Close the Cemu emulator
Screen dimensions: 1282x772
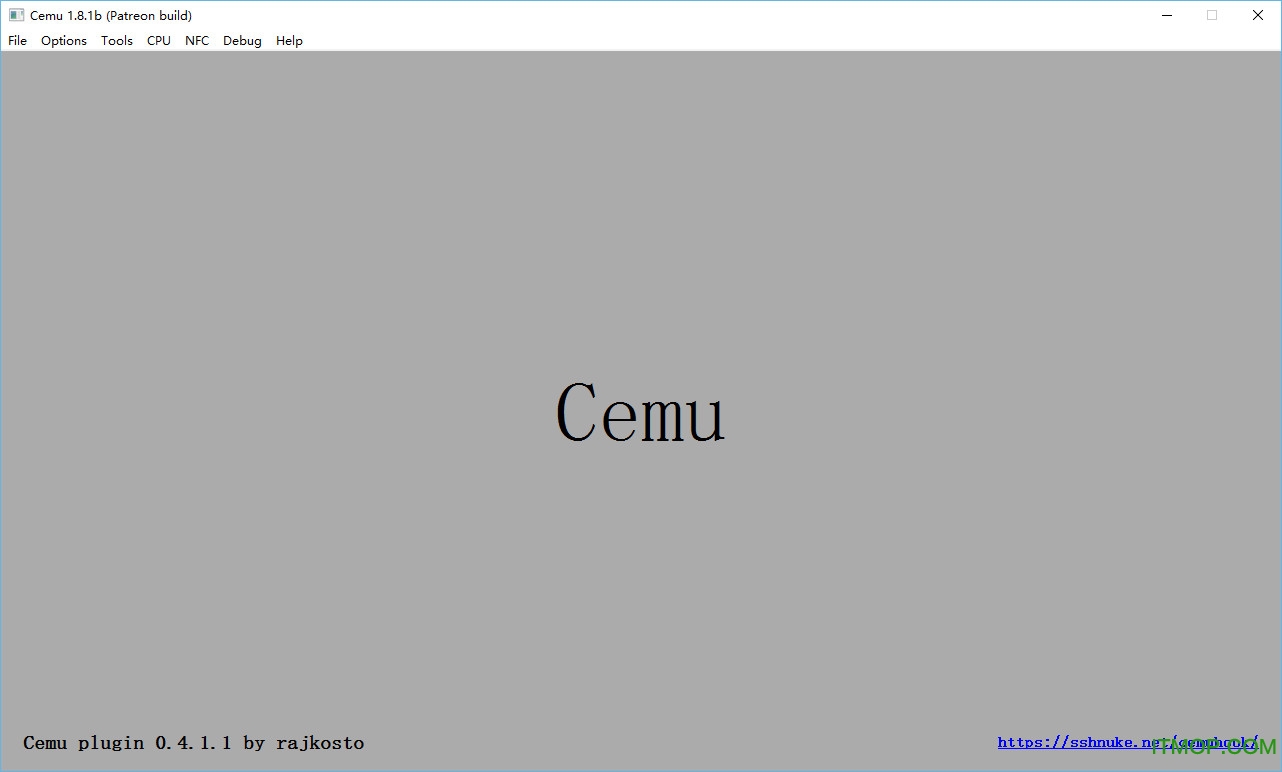click(1257, 15)
